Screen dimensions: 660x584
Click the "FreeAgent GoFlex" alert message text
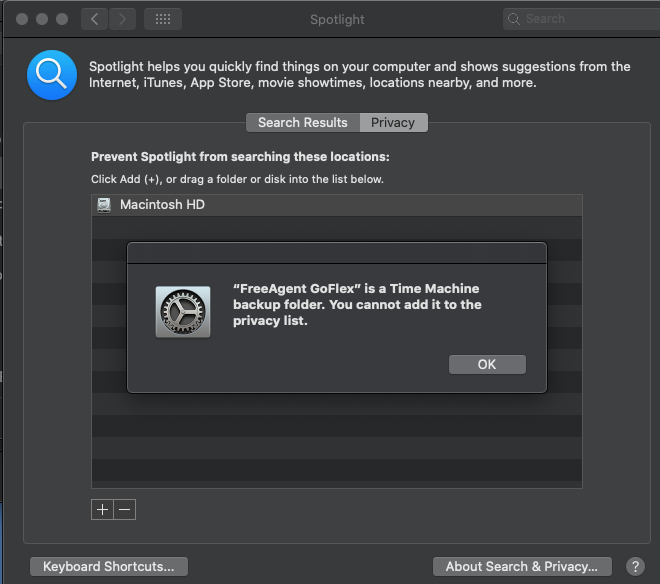357,304
